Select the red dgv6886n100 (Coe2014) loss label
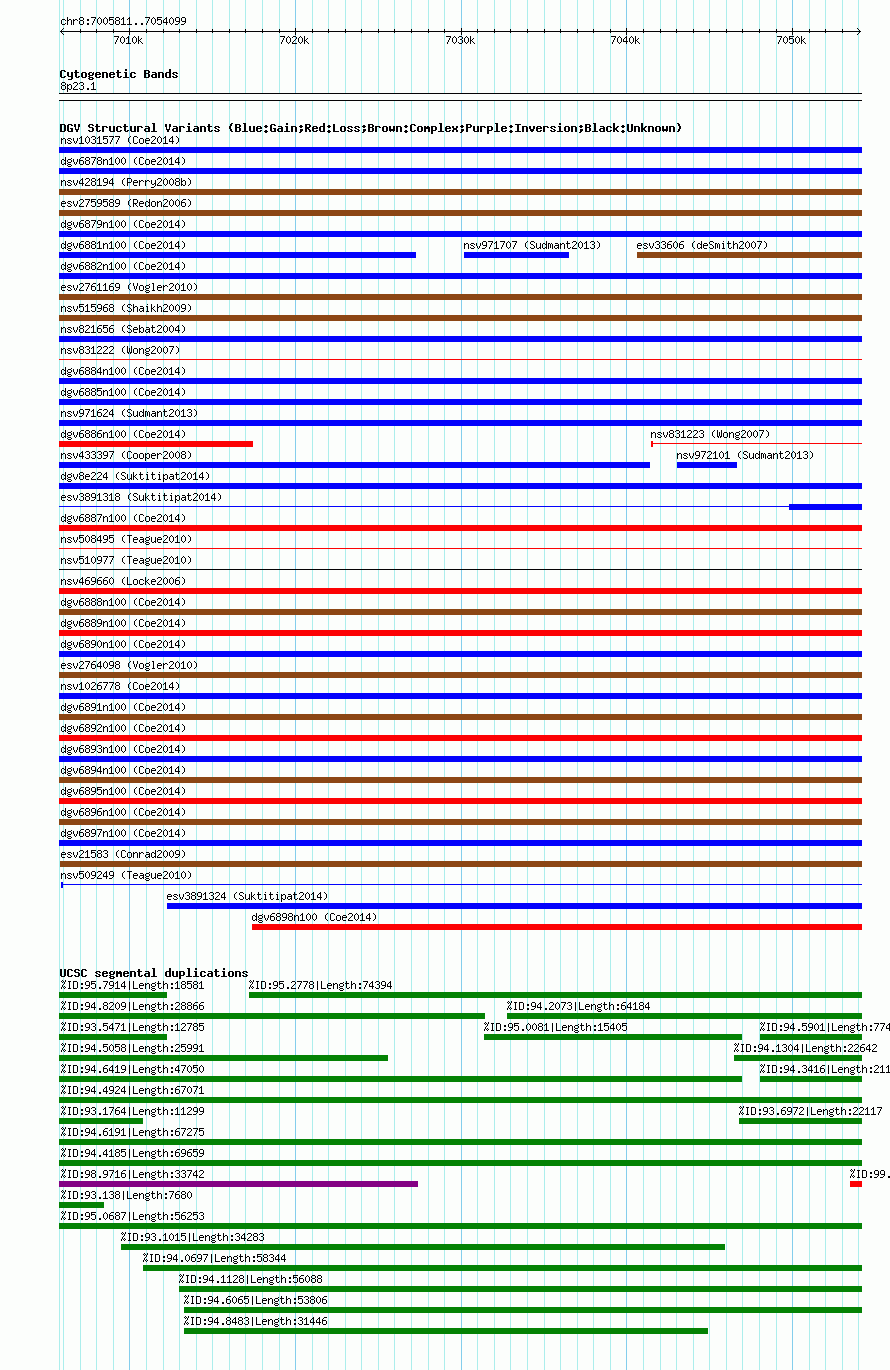890x1370 pixels. [123, 434]
